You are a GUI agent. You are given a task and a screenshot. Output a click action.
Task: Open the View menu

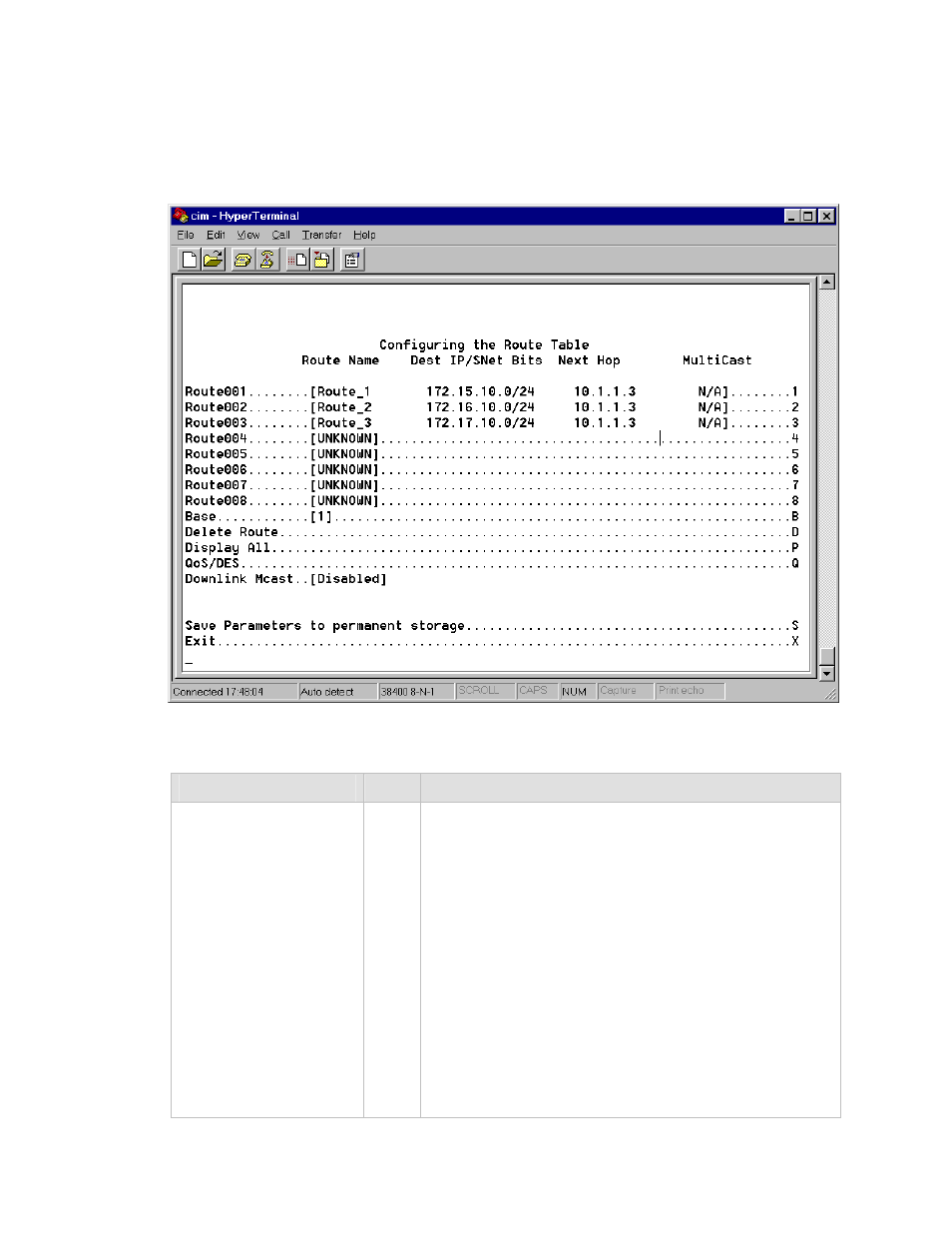(x=248, y=235)
